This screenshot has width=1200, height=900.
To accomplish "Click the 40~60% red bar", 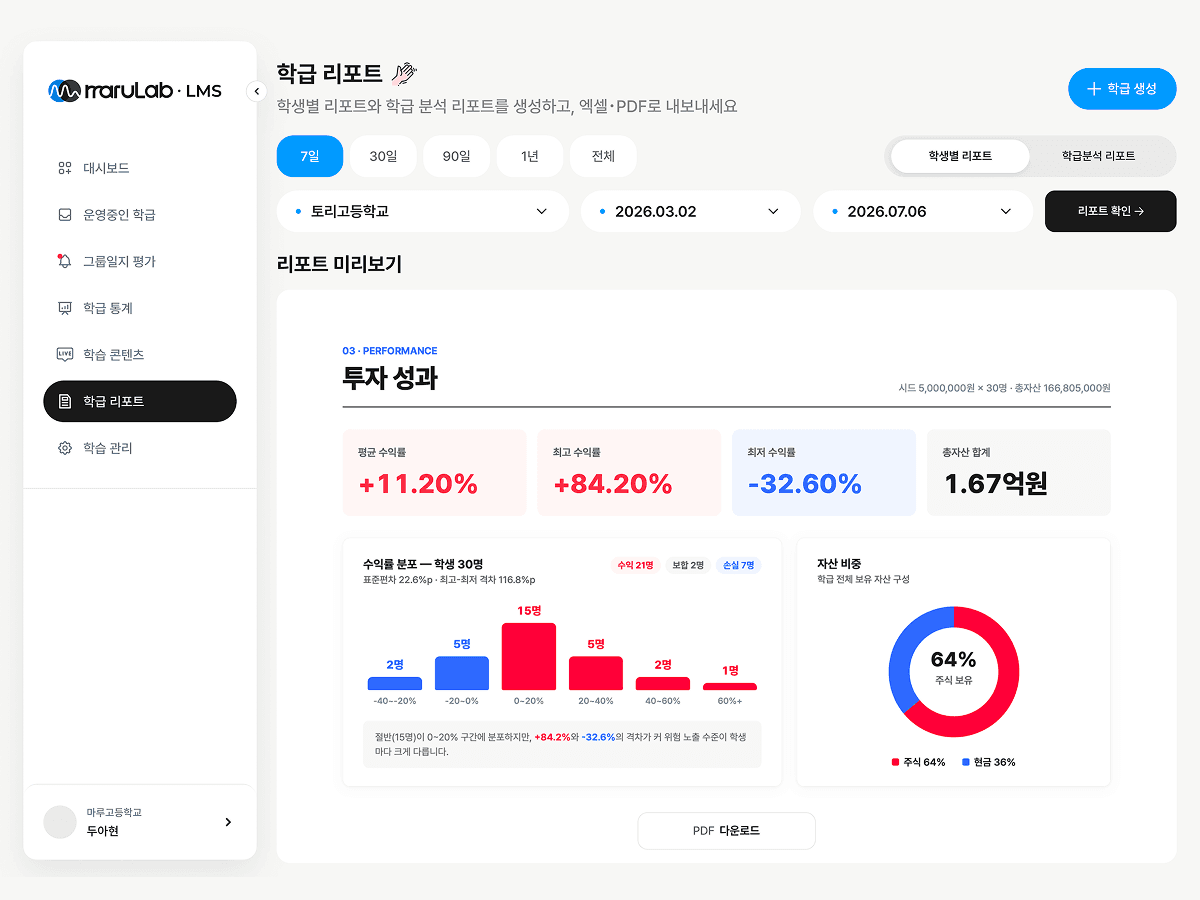I will click(x=663, y=684).
